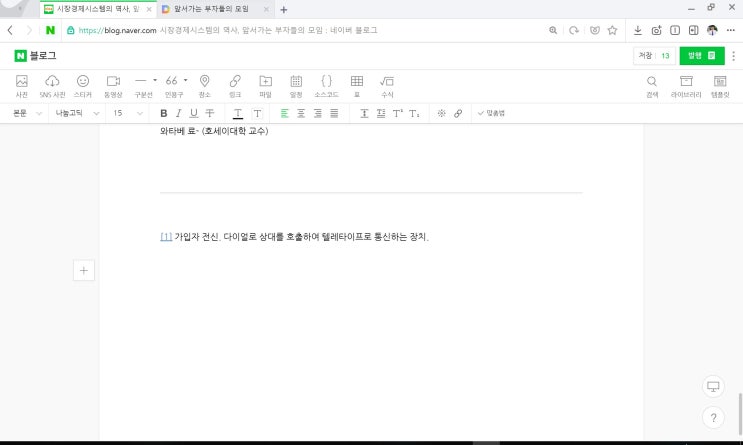Viewport: 743px width, 445px height.
Task: Open the text background color picker
Action: (x=257, y=113)
